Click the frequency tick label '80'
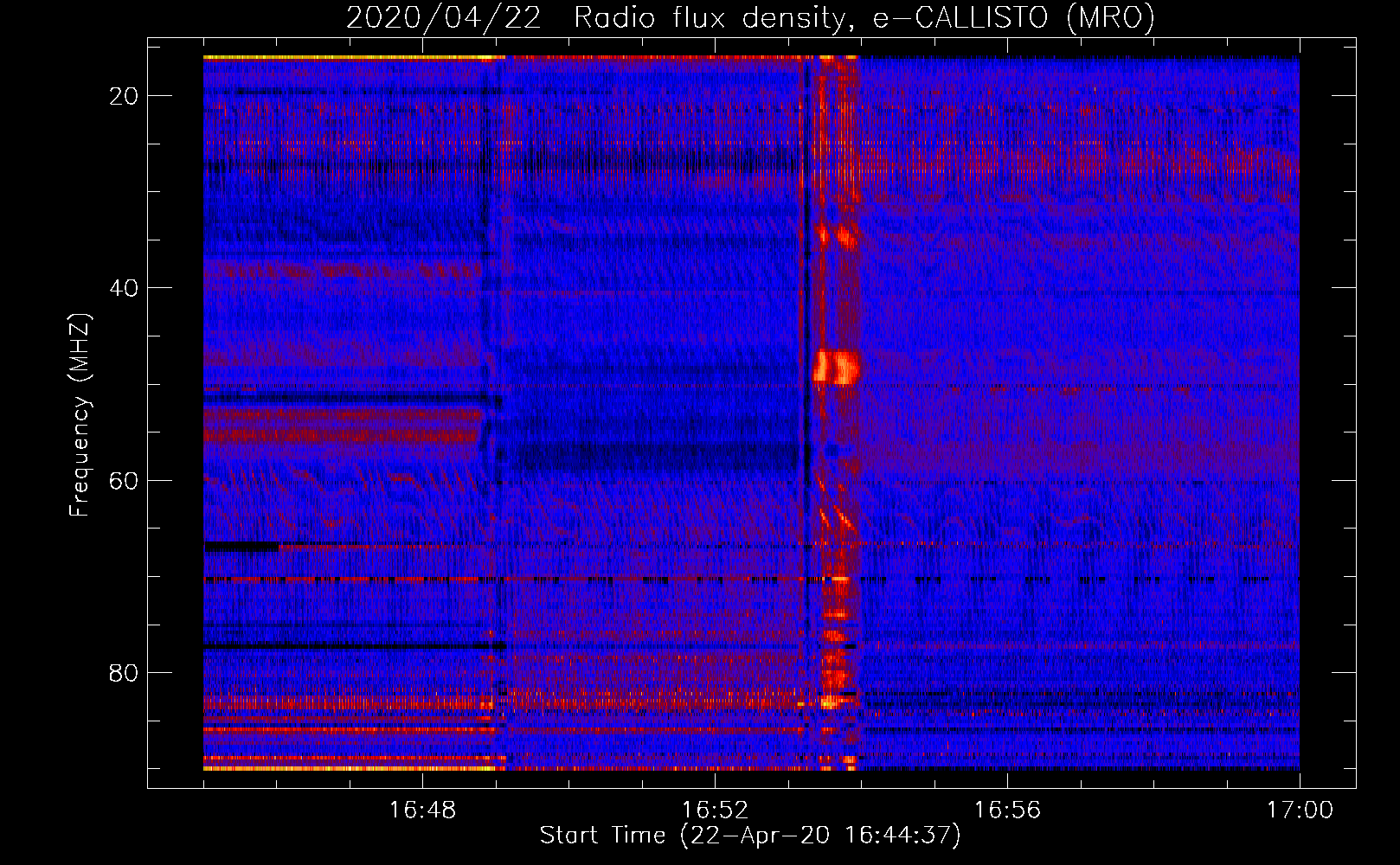1400x865 pixels. (x=125, y=672)
